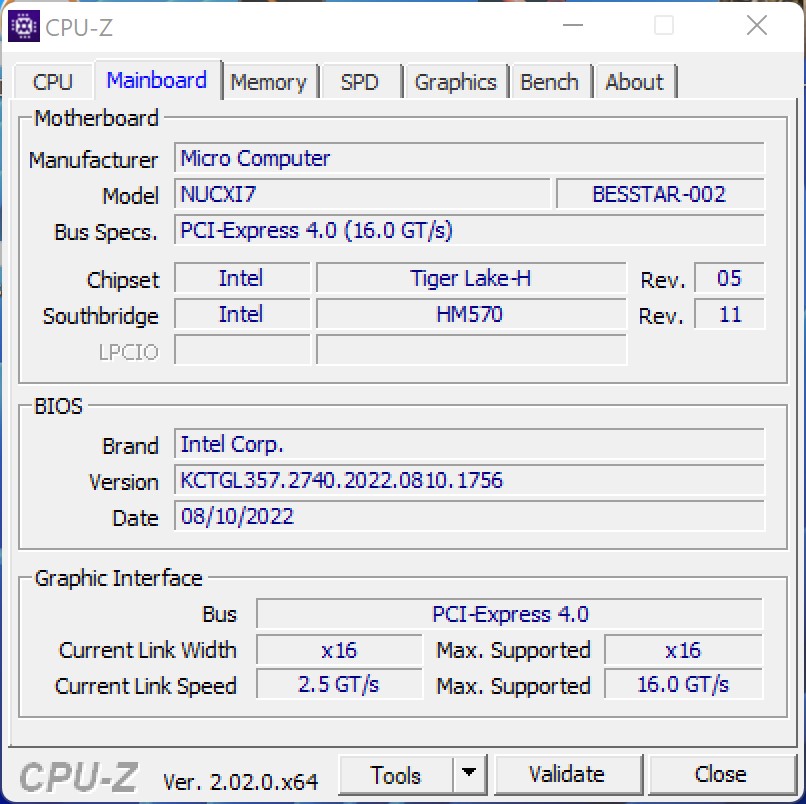806x804 pixels.
Task: Click the Southbridge Rev. '11' value
Action: 729,314
